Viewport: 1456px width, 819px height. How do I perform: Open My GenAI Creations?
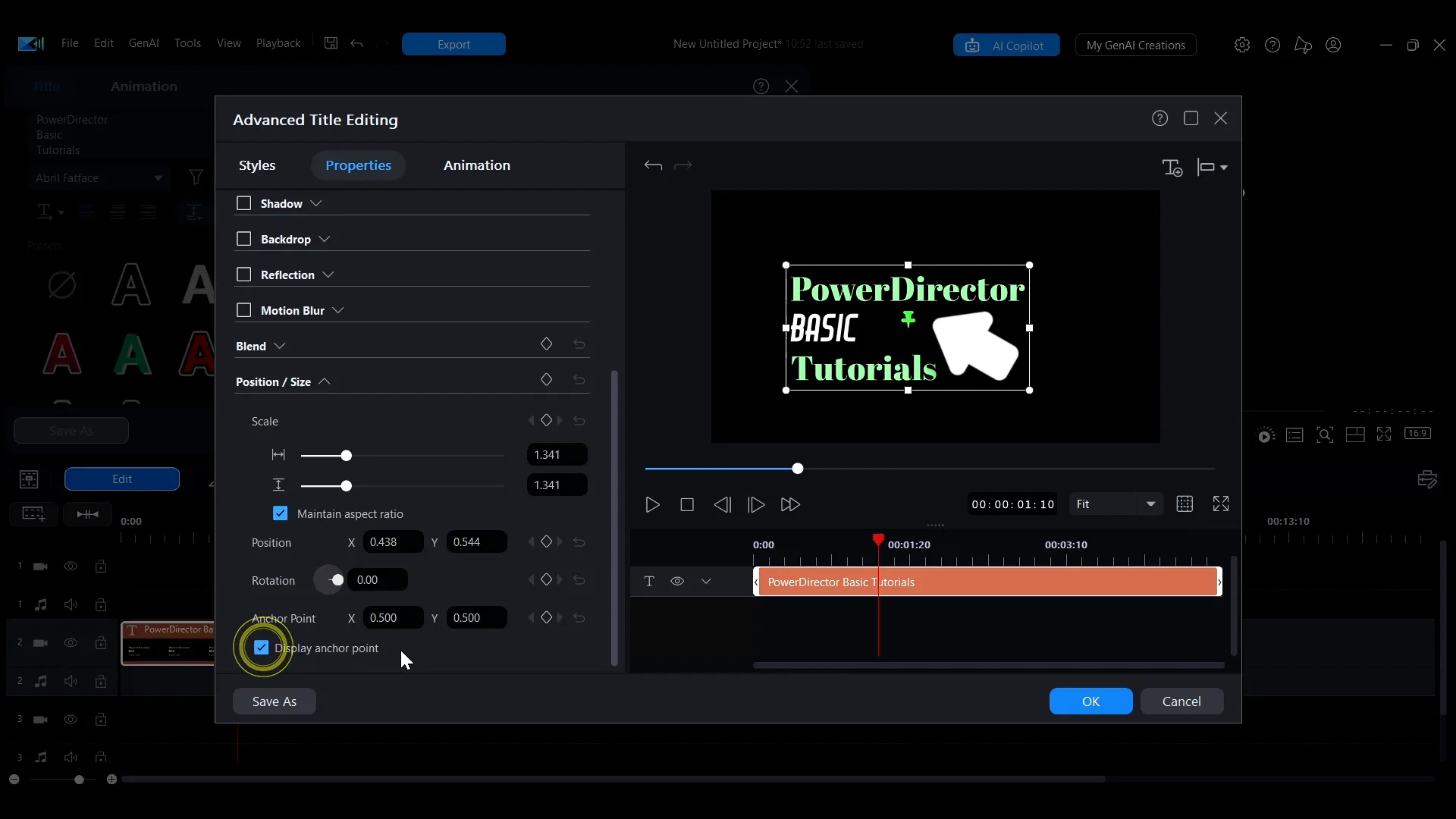tap(1136, 45)
